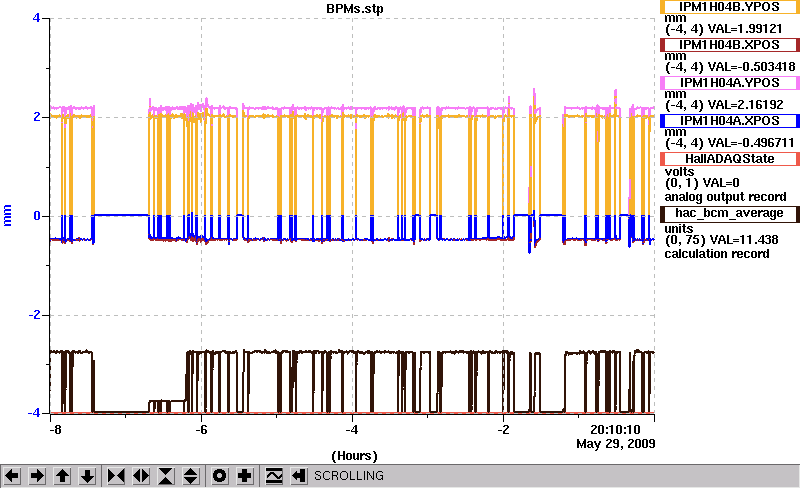Select the IPM1H04B.XPOS curve legend
800x488 pixels.
coord(730,45)
